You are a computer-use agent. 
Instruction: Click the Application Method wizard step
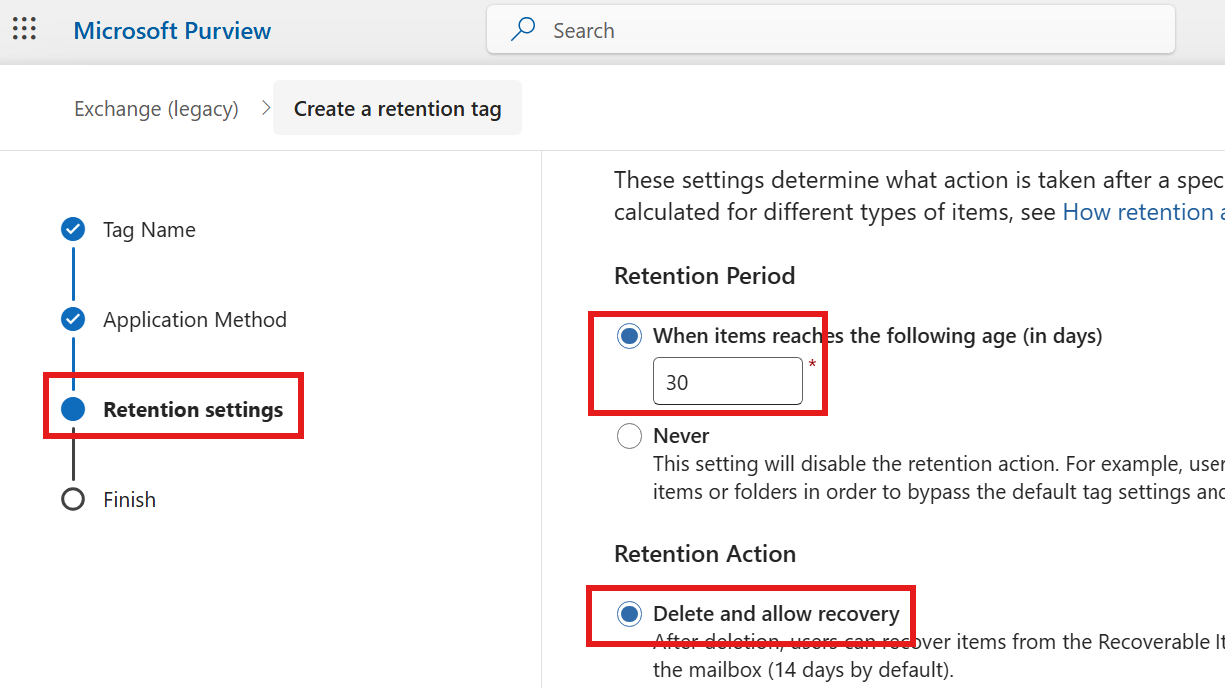[x=195, y=319]
